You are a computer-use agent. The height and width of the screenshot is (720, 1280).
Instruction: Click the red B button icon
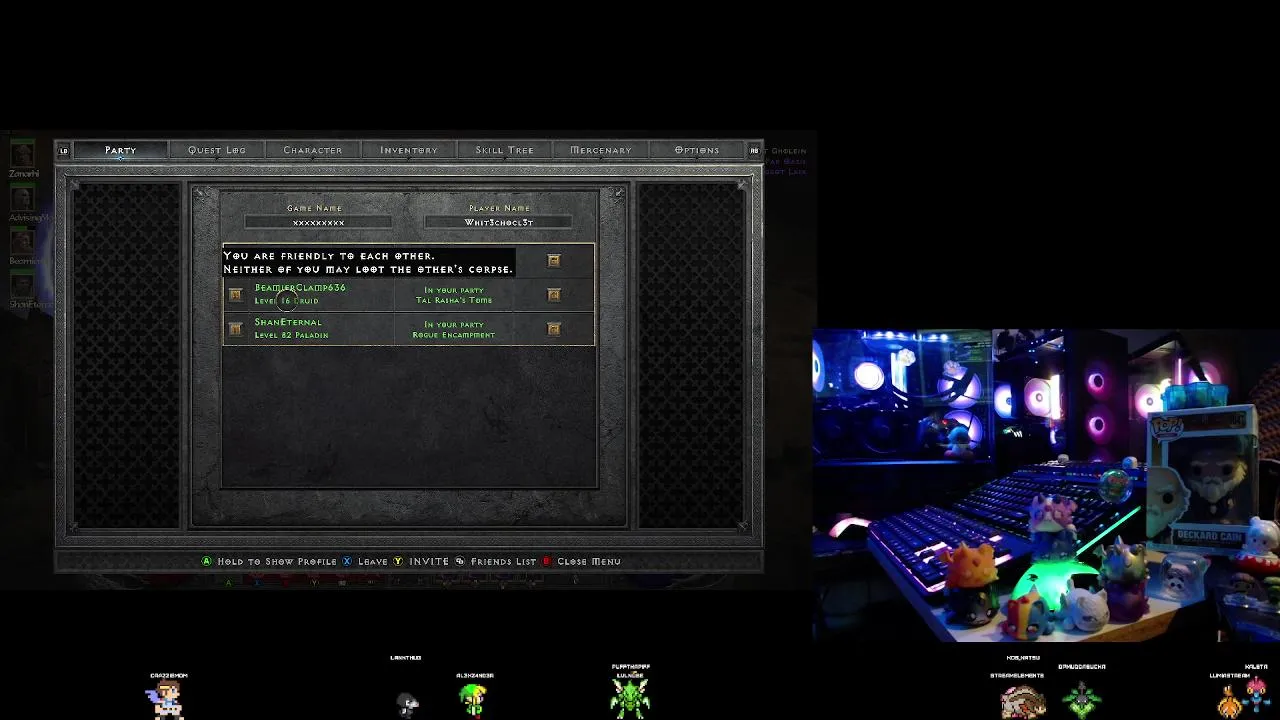(546, 561)
